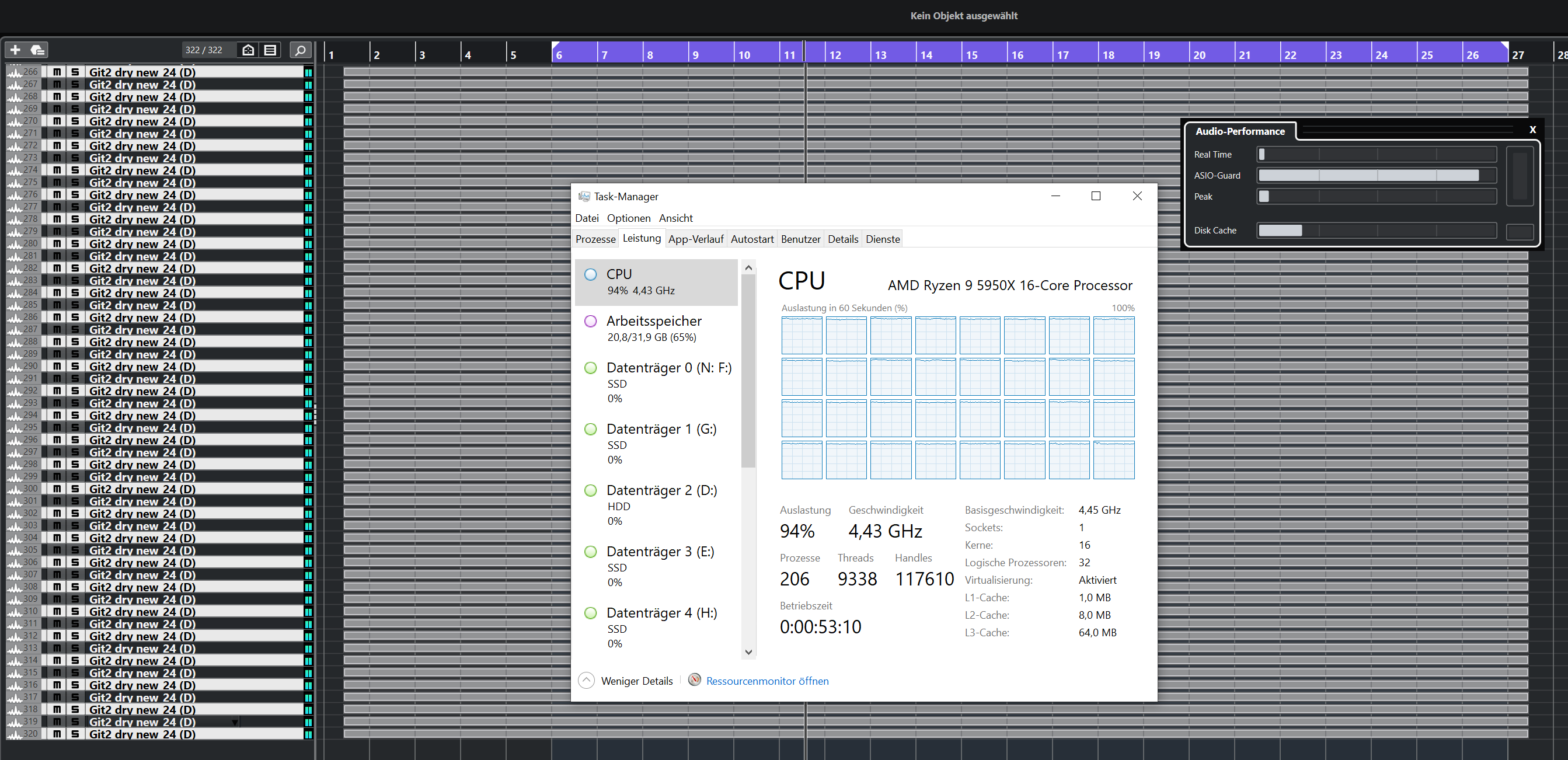Click the Ressourcenmonitor icon in Task-Manager
The height and width of the screenshot is (760, 1568).
(694, 679)
